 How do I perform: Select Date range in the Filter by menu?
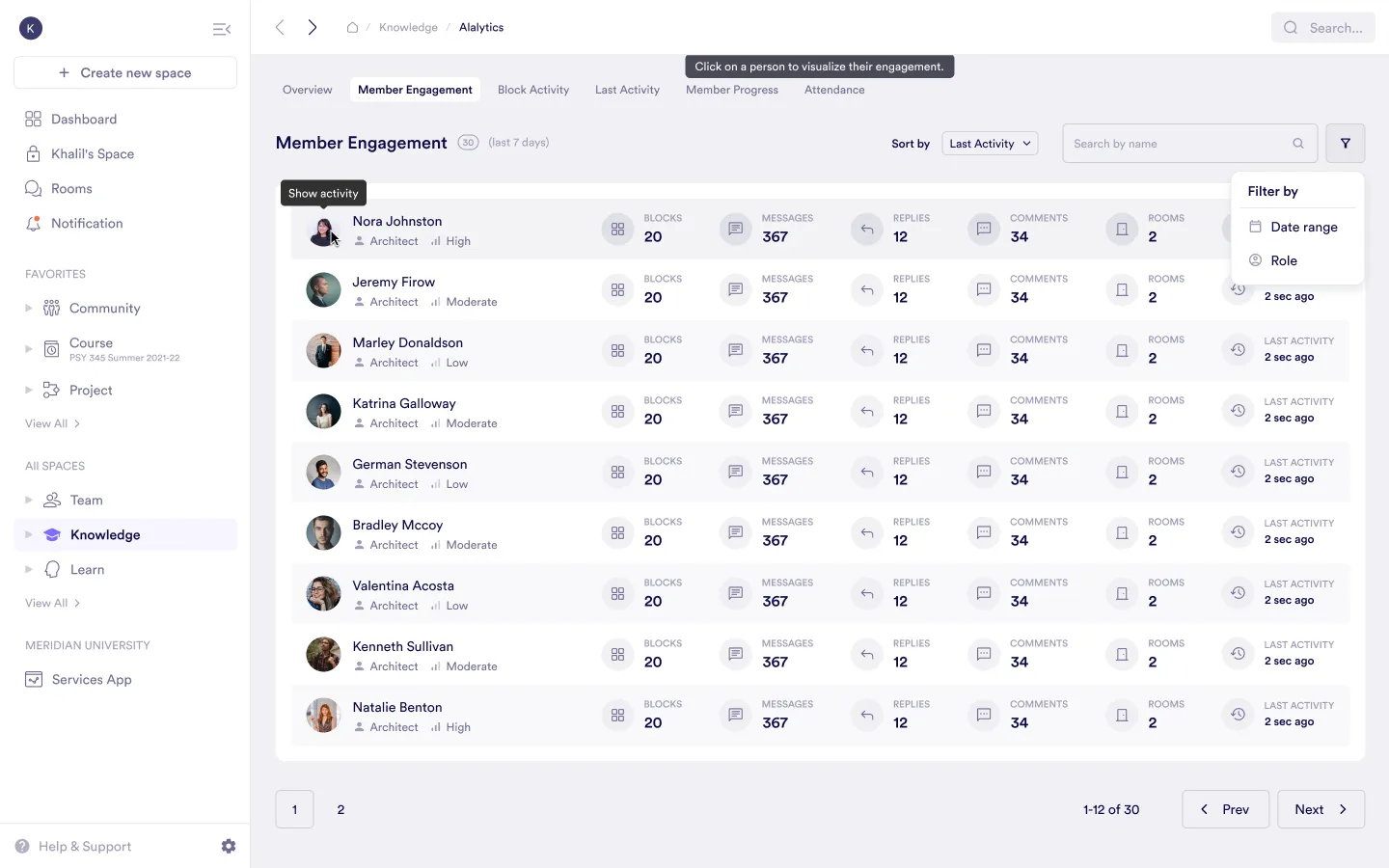click(x=1295, y=227)
